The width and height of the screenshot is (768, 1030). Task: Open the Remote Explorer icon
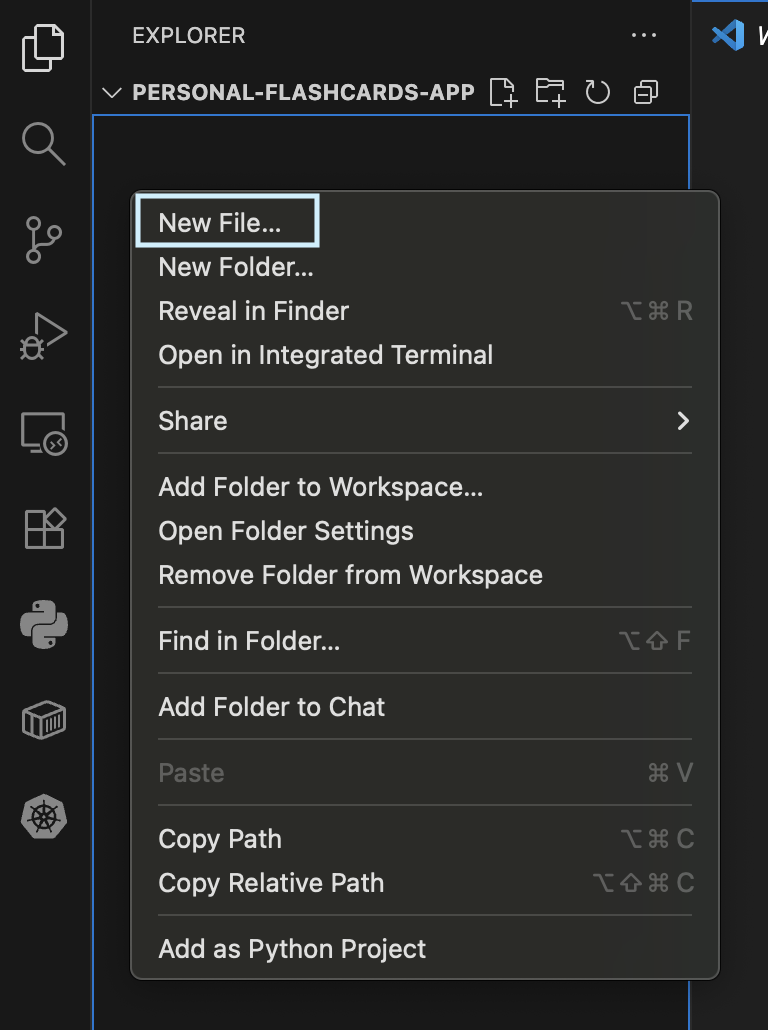click(x=43, y=433)
